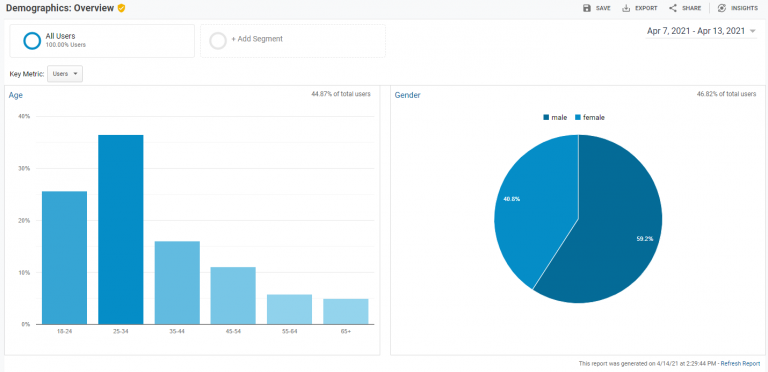This screenshot has height=372, width=768.
Task: Click the 100.00% Users text
Action: pyautogui.click(x=66, y=45)
